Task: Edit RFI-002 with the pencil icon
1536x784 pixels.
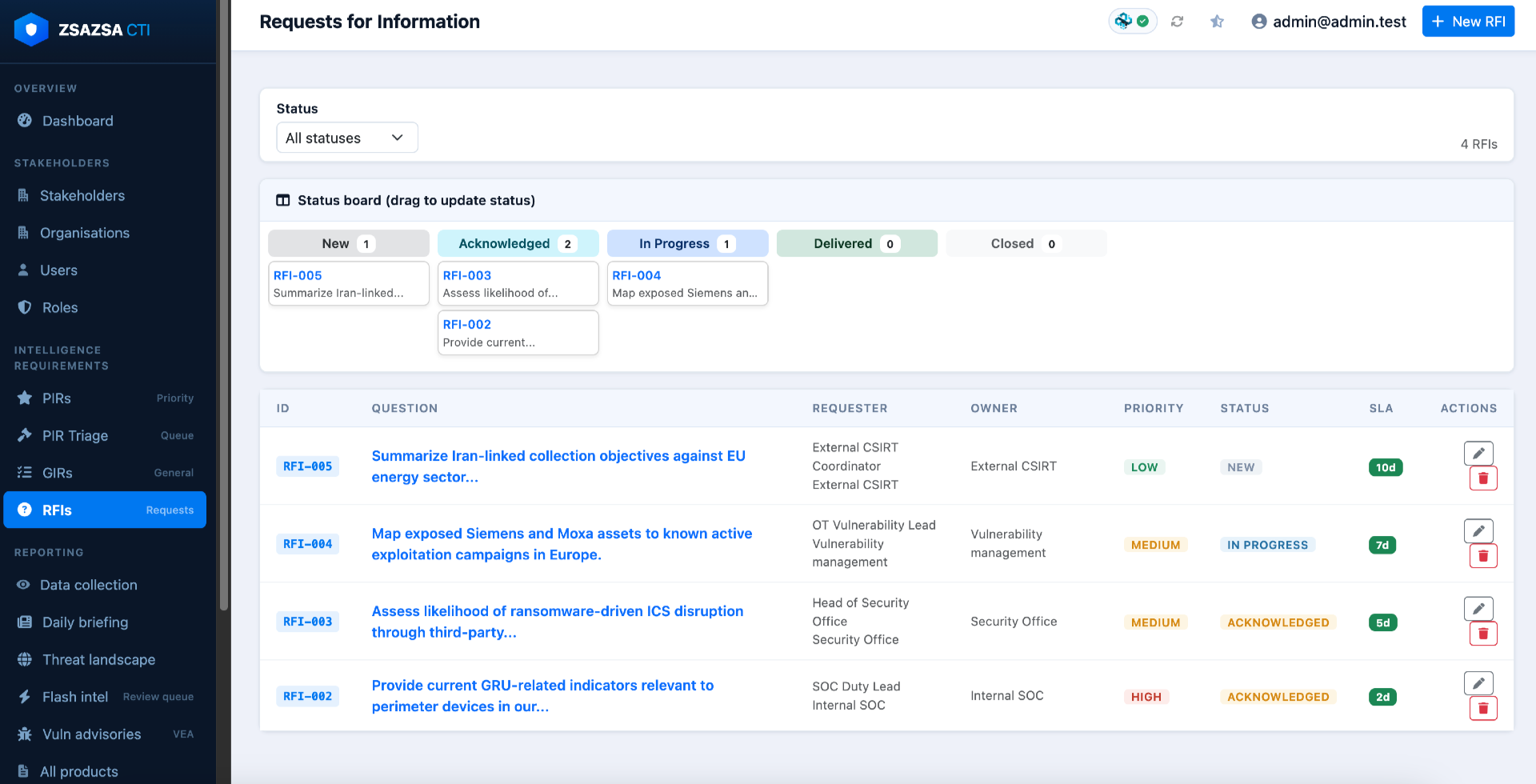Action: pos(1478,683)
